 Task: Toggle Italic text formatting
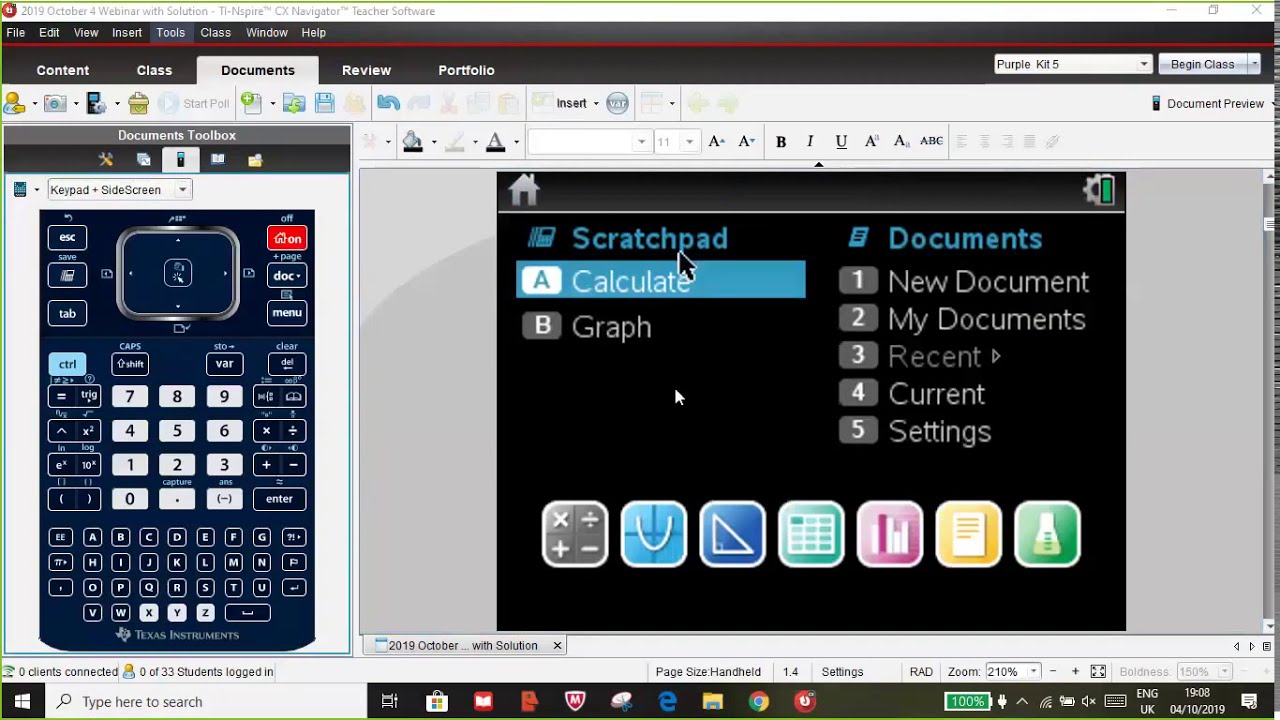pyautogui.click(x=810, y=141)
